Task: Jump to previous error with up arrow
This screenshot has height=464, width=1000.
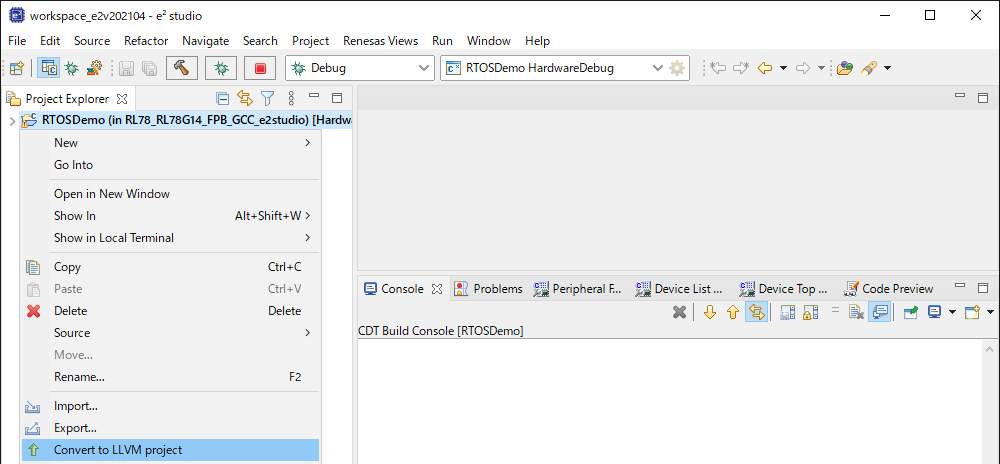Action: (733, 312)
